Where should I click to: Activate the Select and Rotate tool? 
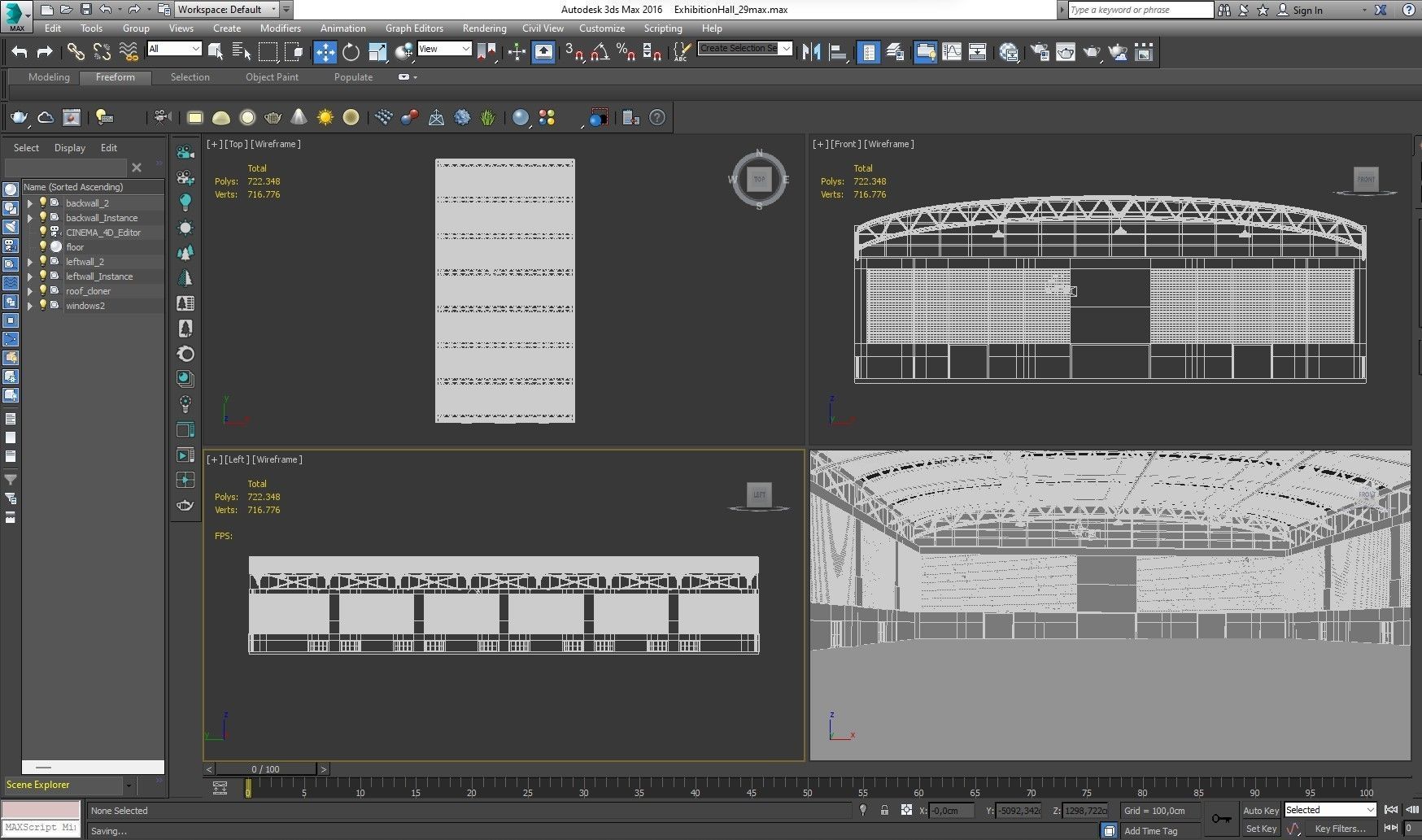coord(351,52)
